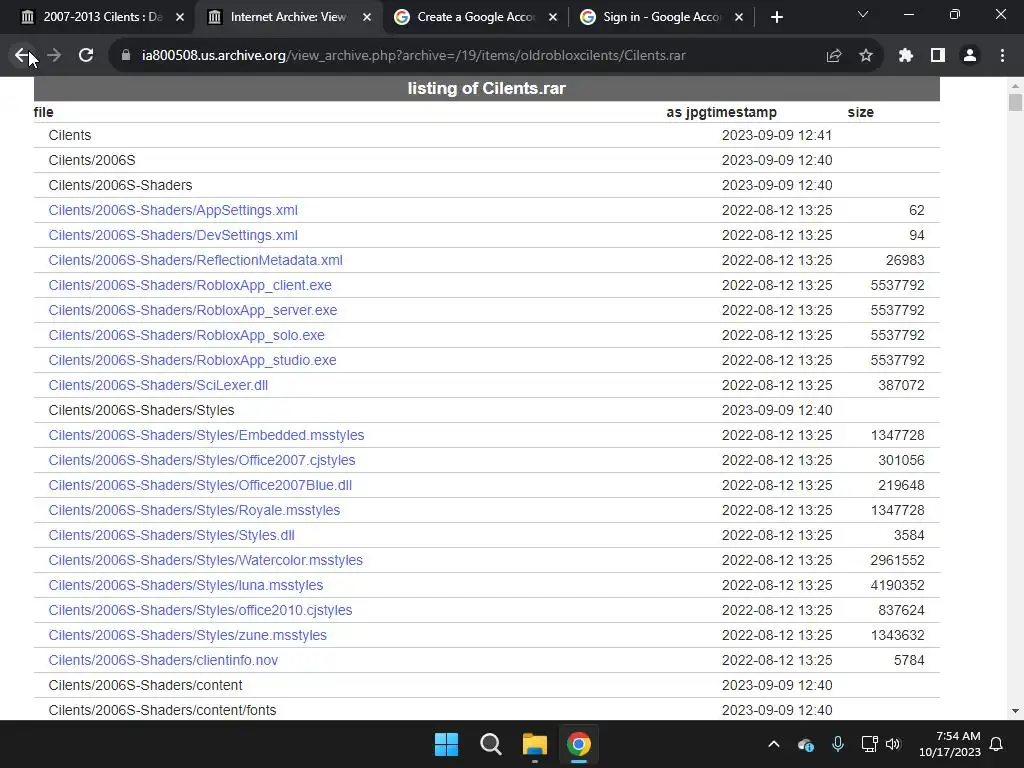Image resolution: width=1024 pixels, height=768 pixels.
Task: Open Windows taskbar Search
Action: click(490, 744)
